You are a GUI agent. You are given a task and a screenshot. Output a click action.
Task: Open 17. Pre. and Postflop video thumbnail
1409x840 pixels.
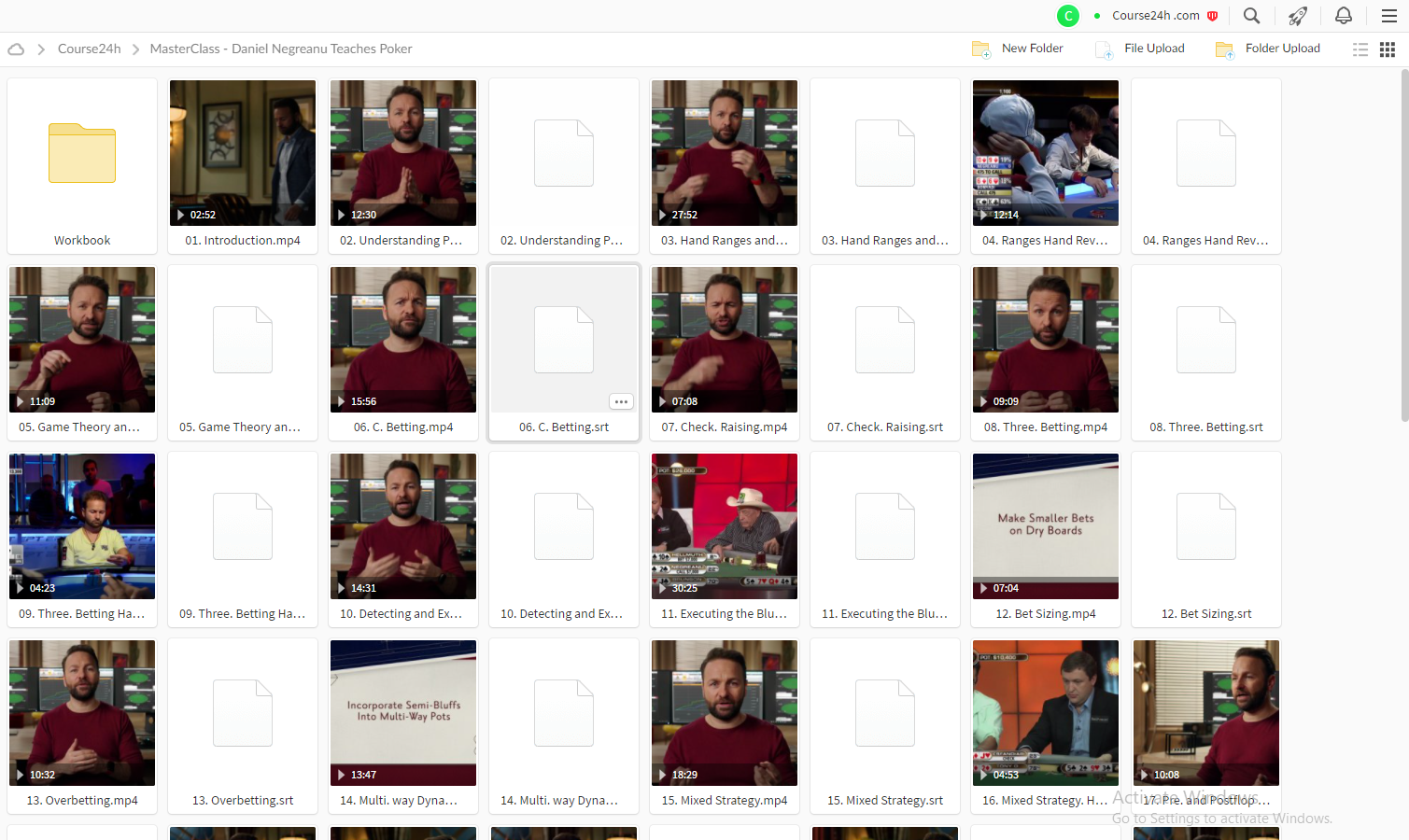click(1206, 713)
